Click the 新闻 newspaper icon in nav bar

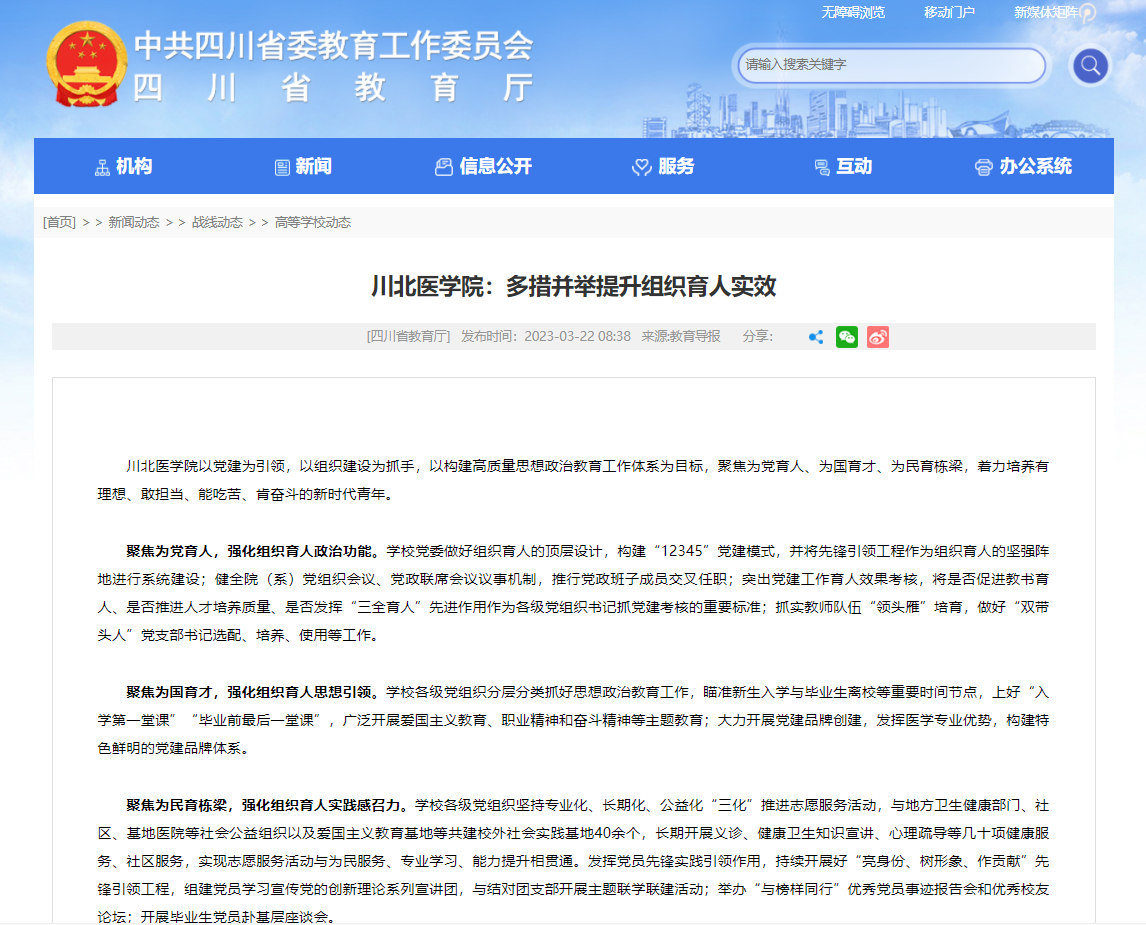pos(283,166)
